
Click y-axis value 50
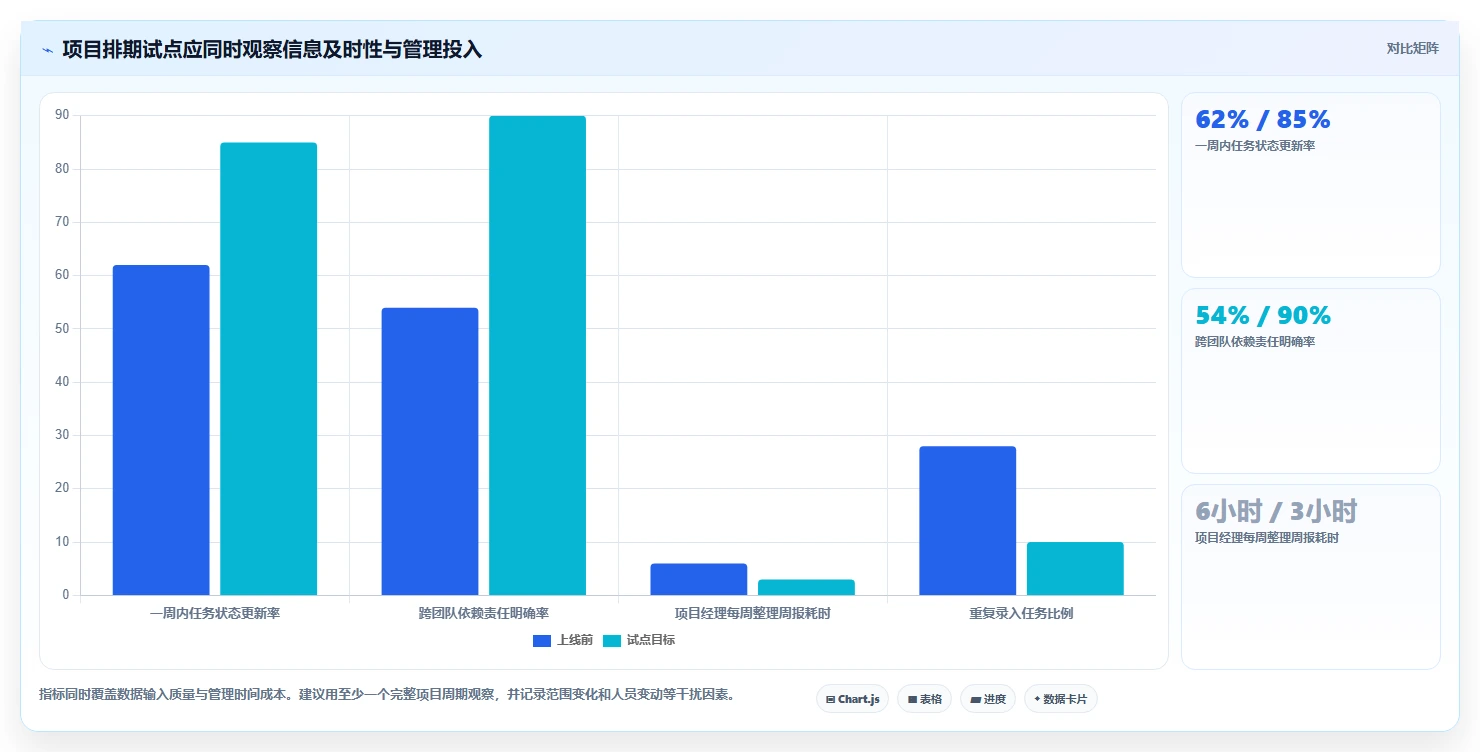coord(62,328)
